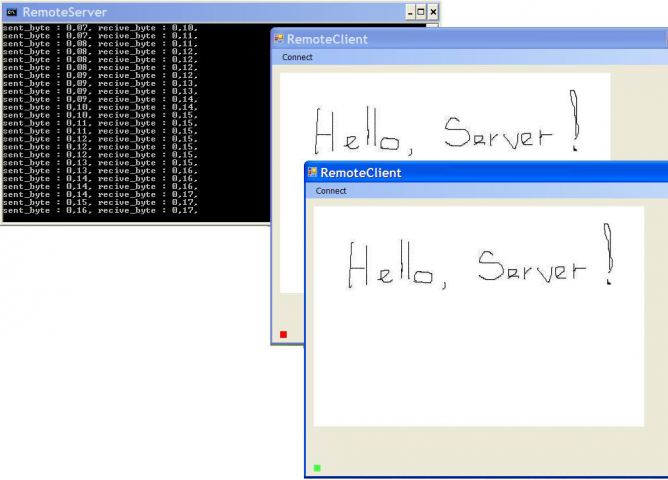Open Connect menu in the foreground RemoteClient window
668x480 pixels.
(331, 191)
